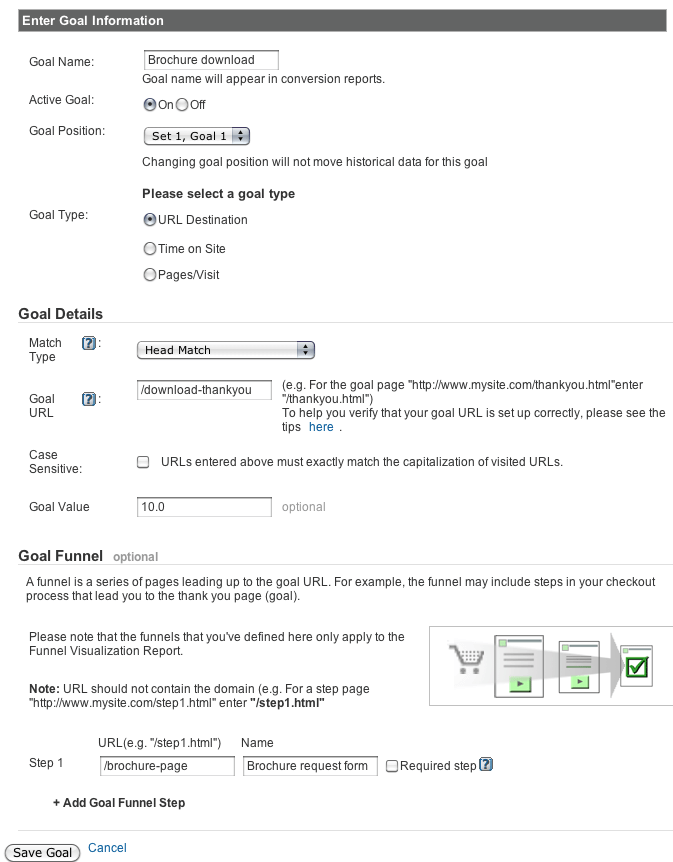
Task: Click the 'here' tips link
Action: click(321, 427)
